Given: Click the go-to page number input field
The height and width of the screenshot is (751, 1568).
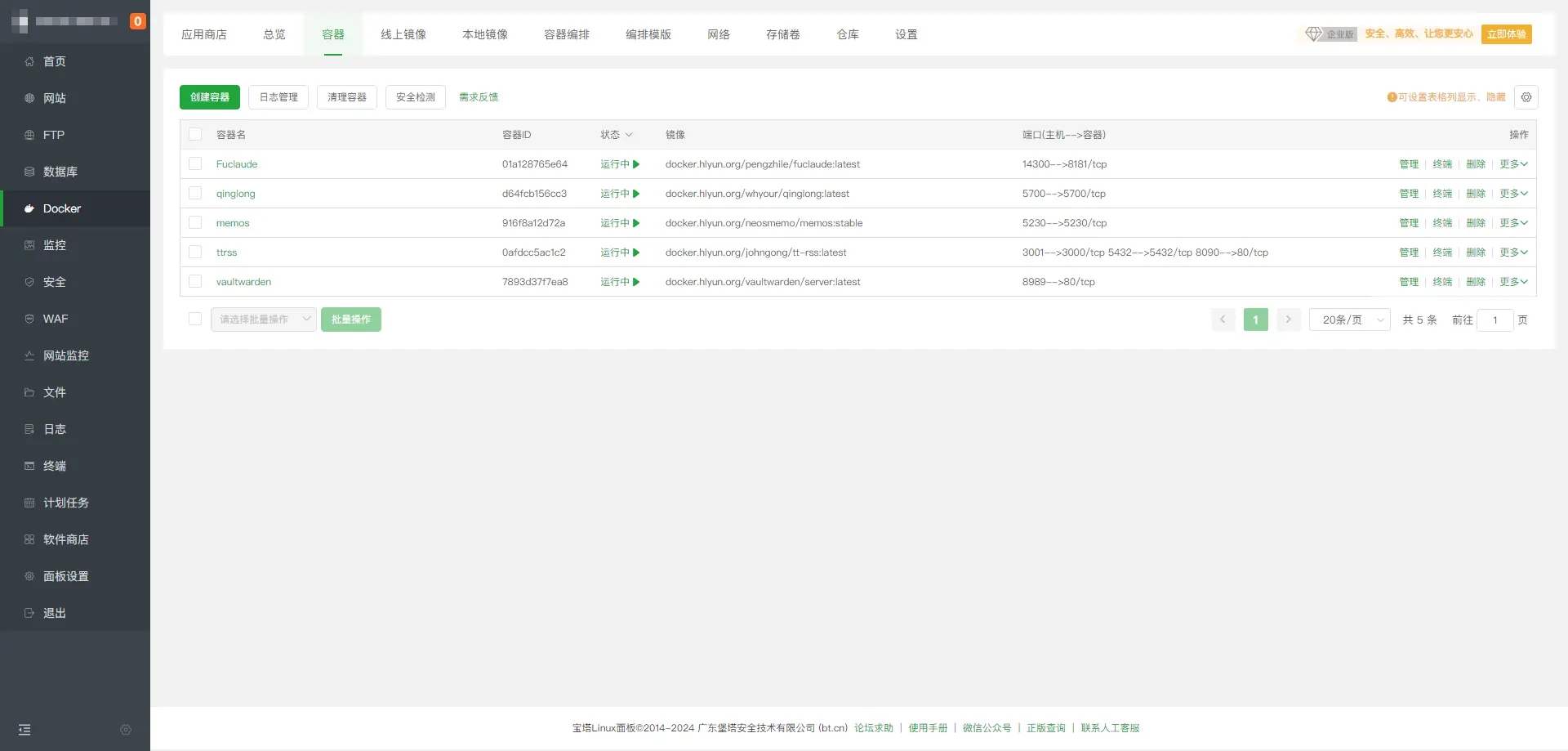Looking at the screenshot, I should coord(1494,320).
